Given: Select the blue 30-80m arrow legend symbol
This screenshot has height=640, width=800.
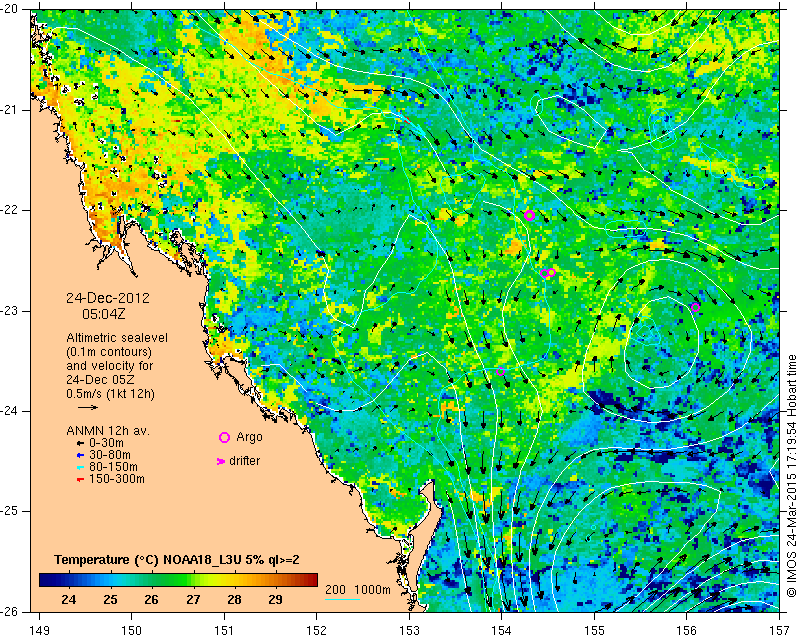Looking at the screenshot, I should coord(80,455).
